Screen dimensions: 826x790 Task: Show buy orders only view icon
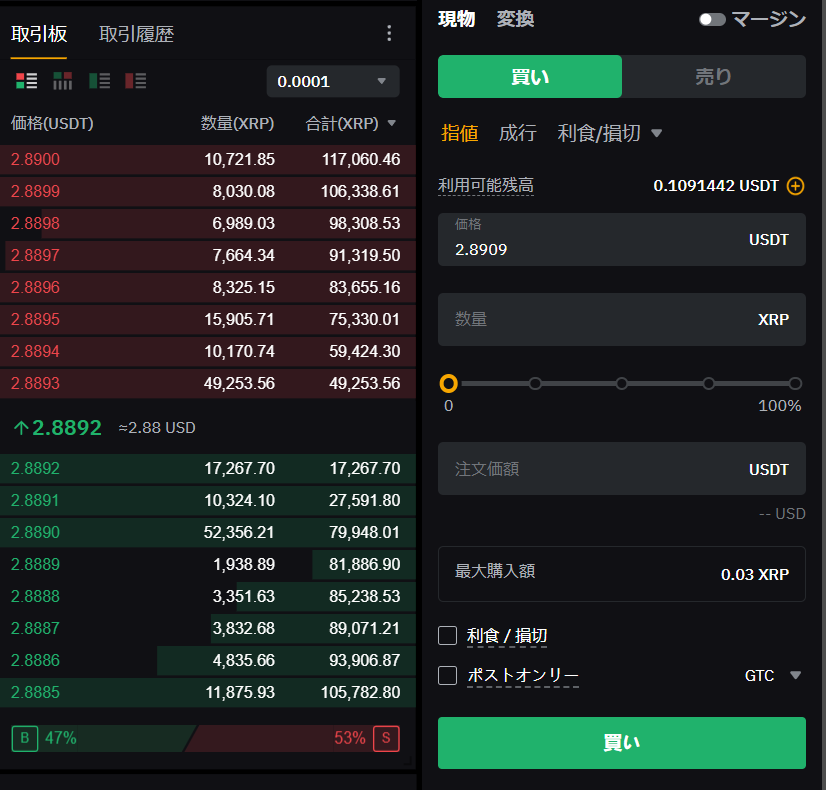tap(99, 81)
